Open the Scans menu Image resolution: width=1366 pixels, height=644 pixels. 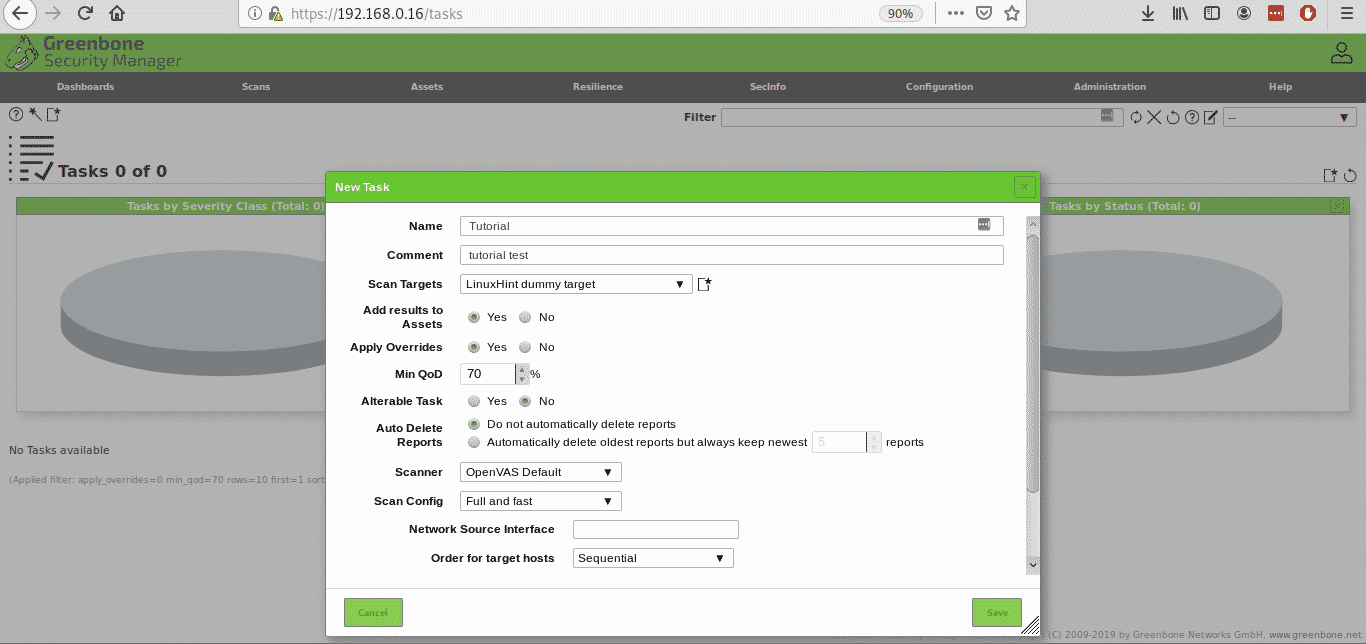(x=256, y=87)
